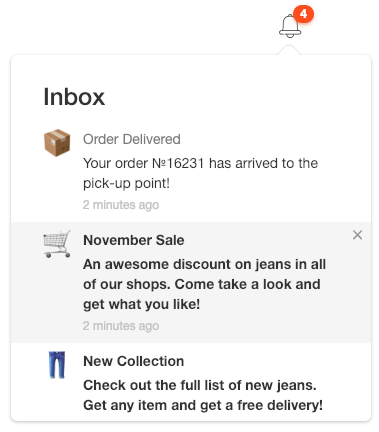Open the Order Delivered notification title
The width and height of the screenshot is (379, 432).
(132, 139)
